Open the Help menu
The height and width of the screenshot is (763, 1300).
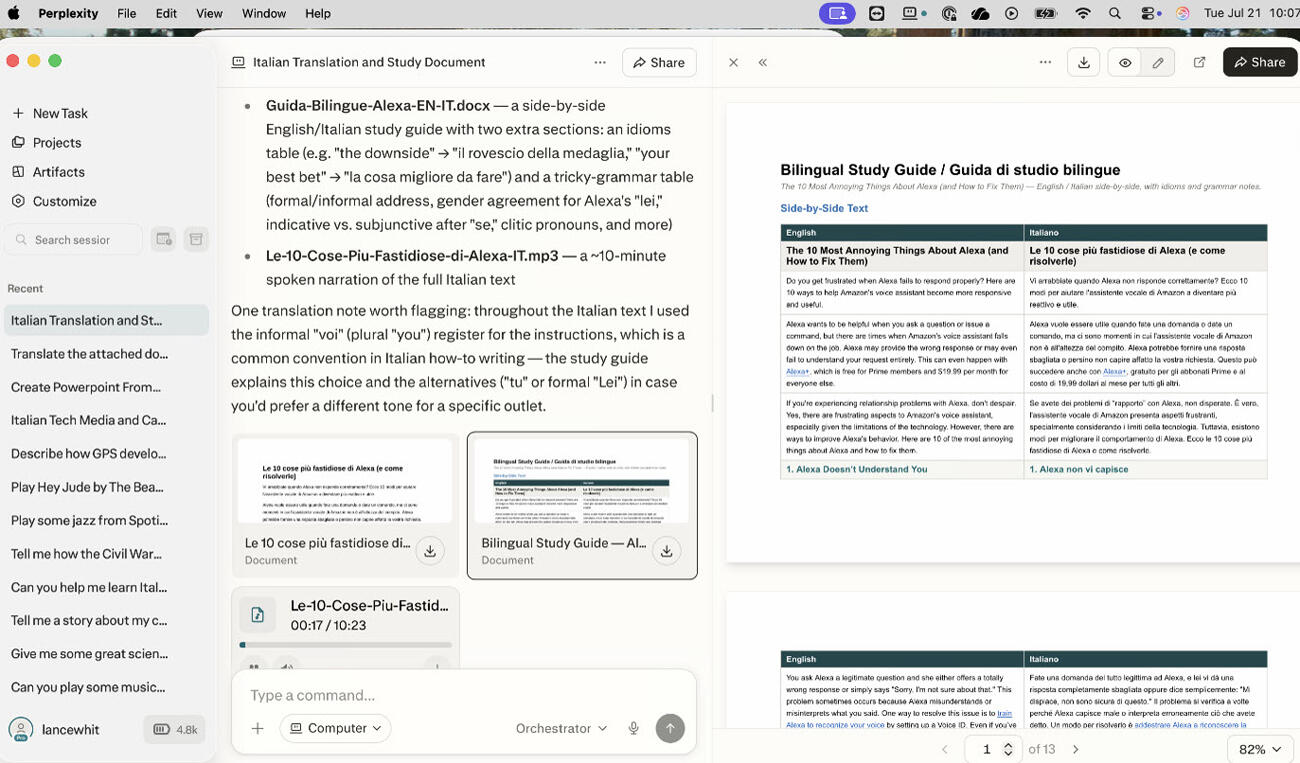click(318, 13)
